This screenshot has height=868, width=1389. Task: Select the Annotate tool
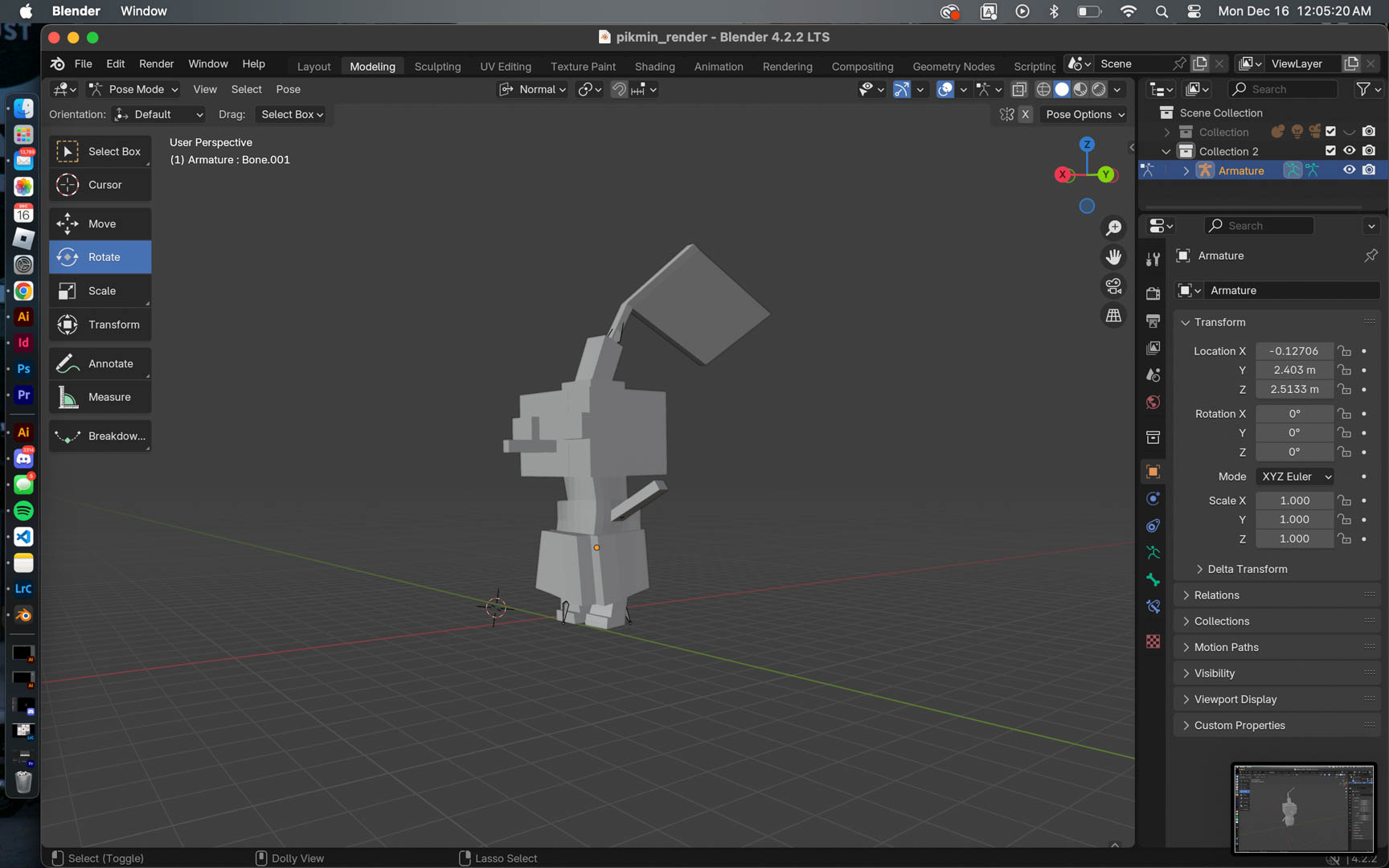(x=100, y=364)
